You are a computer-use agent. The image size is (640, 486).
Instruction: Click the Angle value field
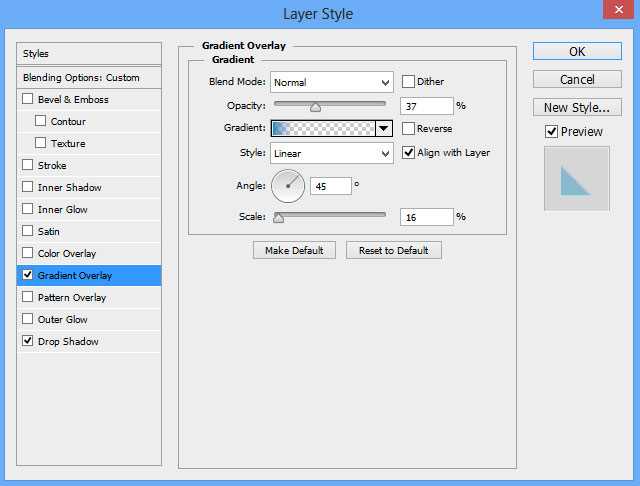tap(331, 186)
